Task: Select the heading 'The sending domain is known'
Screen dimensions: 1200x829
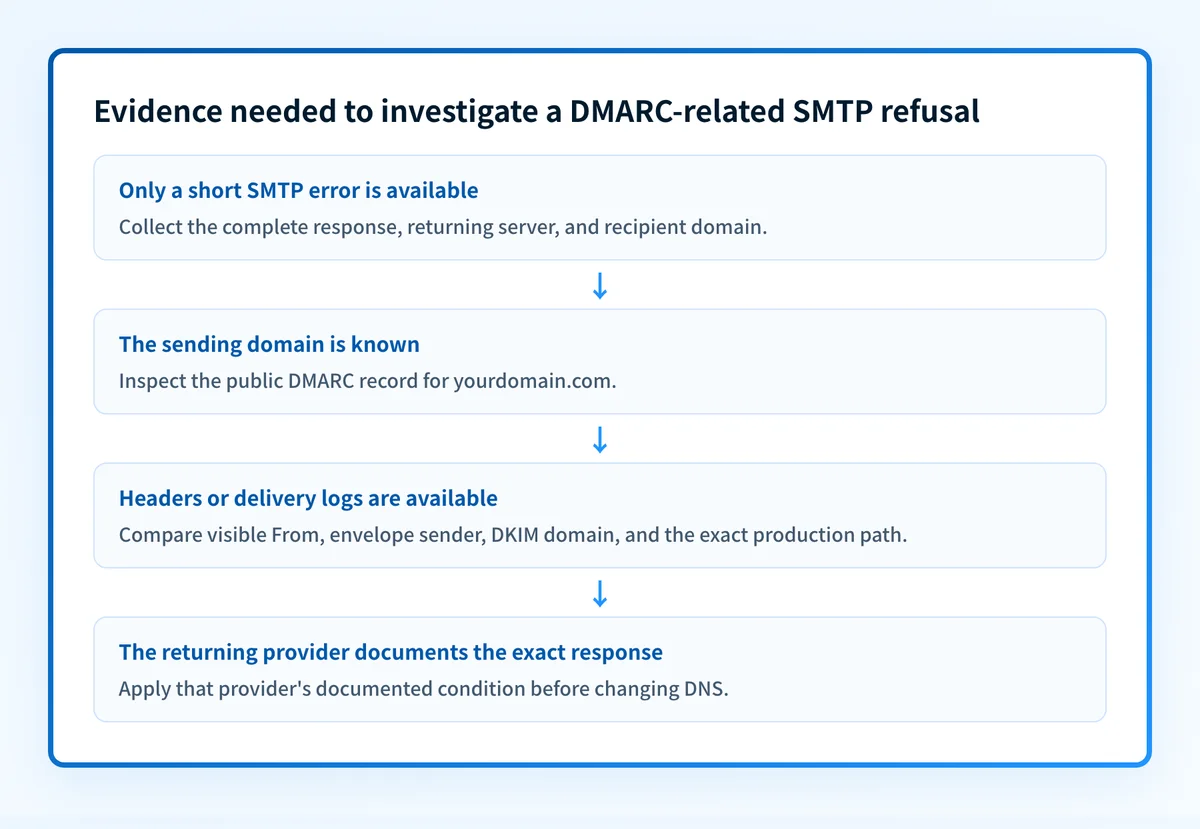Action: point(269,344)
